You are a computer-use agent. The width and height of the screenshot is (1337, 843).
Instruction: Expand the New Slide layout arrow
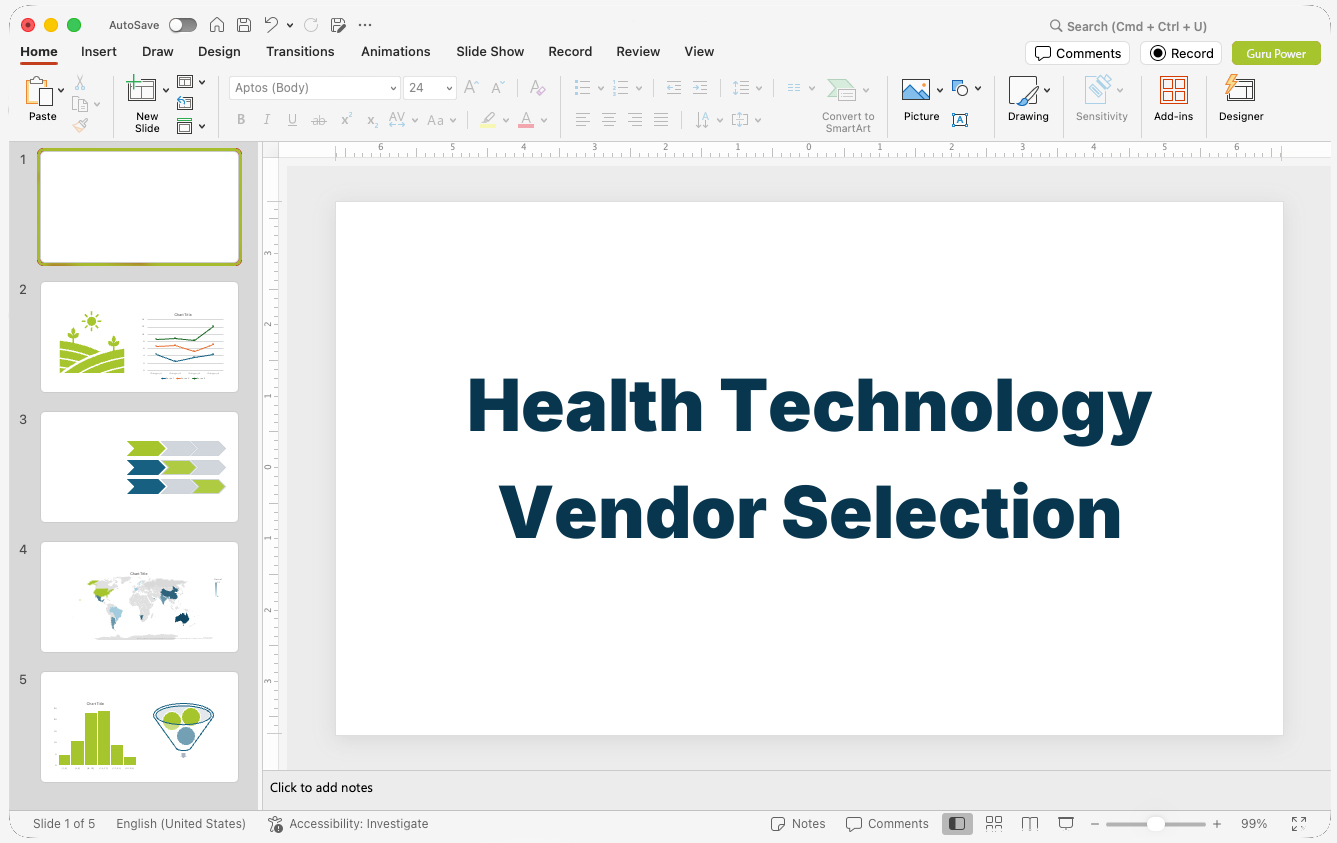(166, 90)
